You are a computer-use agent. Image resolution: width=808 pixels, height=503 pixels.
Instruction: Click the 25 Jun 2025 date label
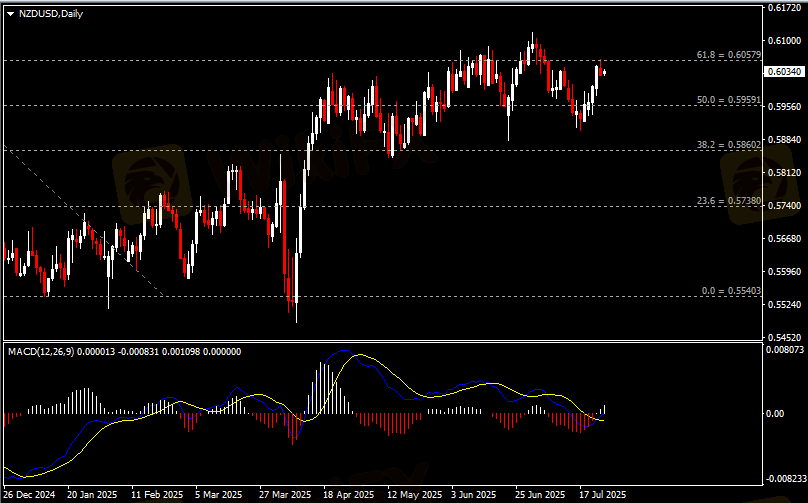click(x=541, y=495)
